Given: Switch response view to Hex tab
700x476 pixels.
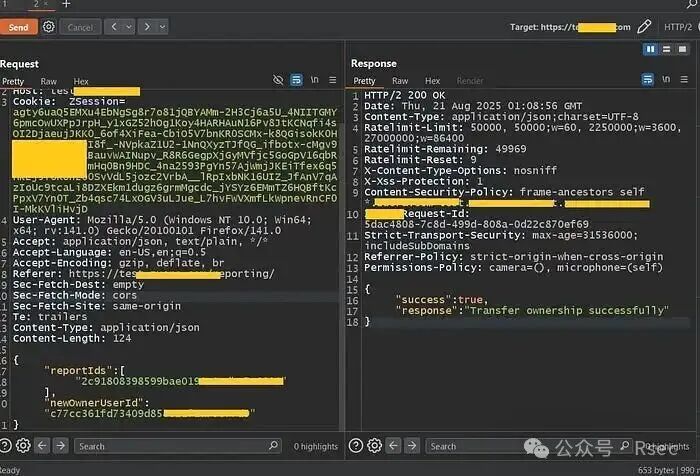Looking at the screenshot, I should [432, 81].
